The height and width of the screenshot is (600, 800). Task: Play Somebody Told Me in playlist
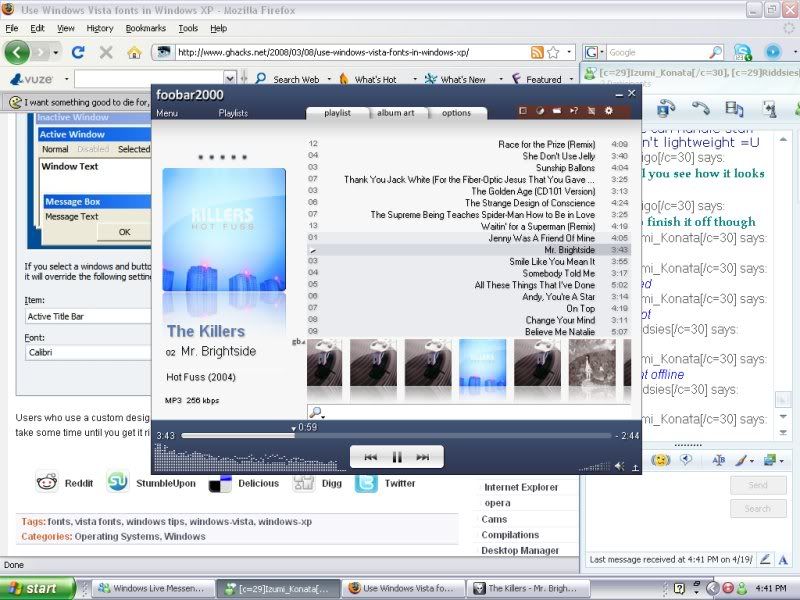click(x=468, y=273)
